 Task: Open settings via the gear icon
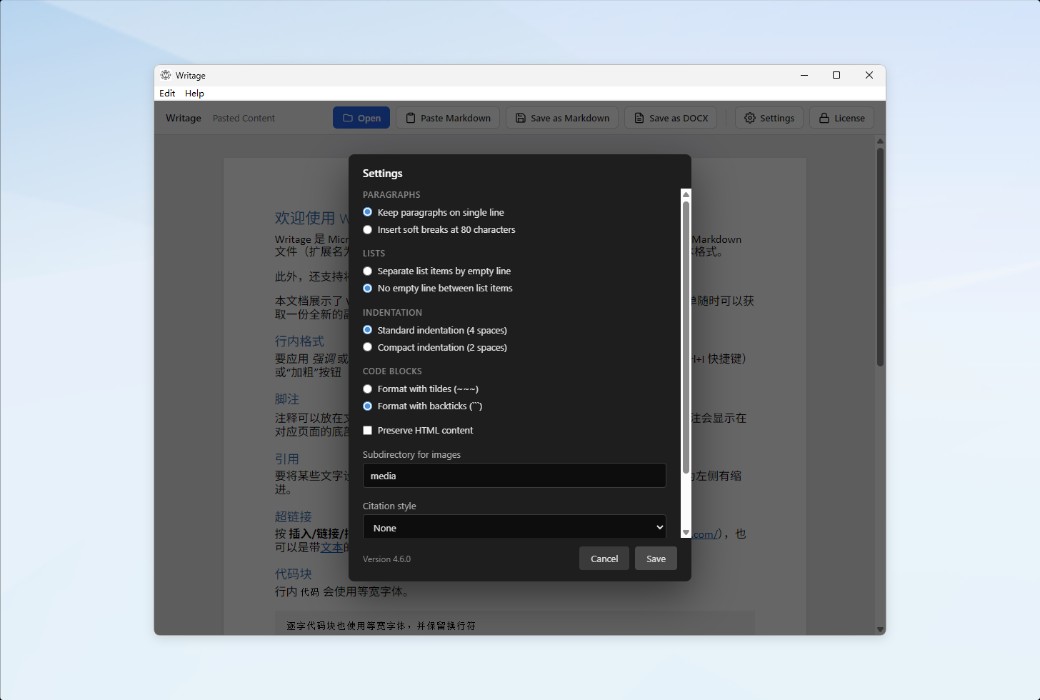[749, 117]
